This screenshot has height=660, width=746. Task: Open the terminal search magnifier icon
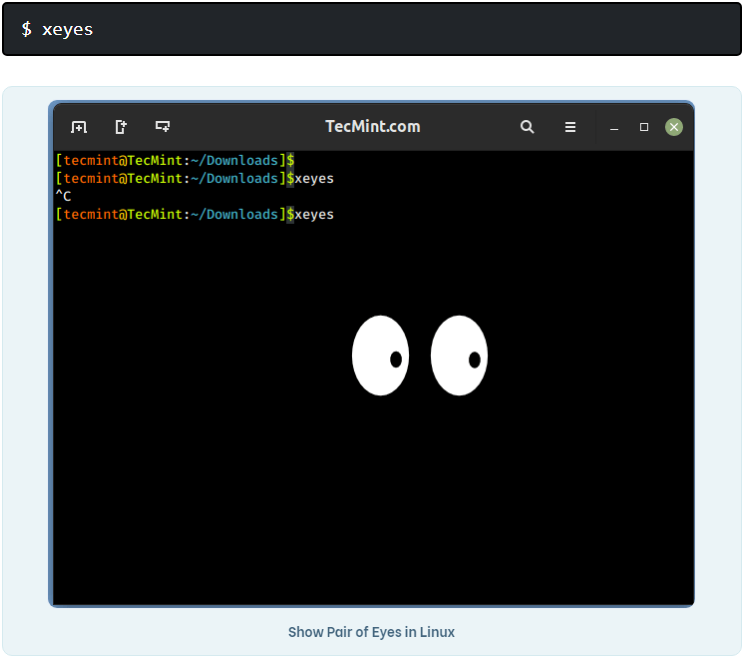[x=527, y=127]
